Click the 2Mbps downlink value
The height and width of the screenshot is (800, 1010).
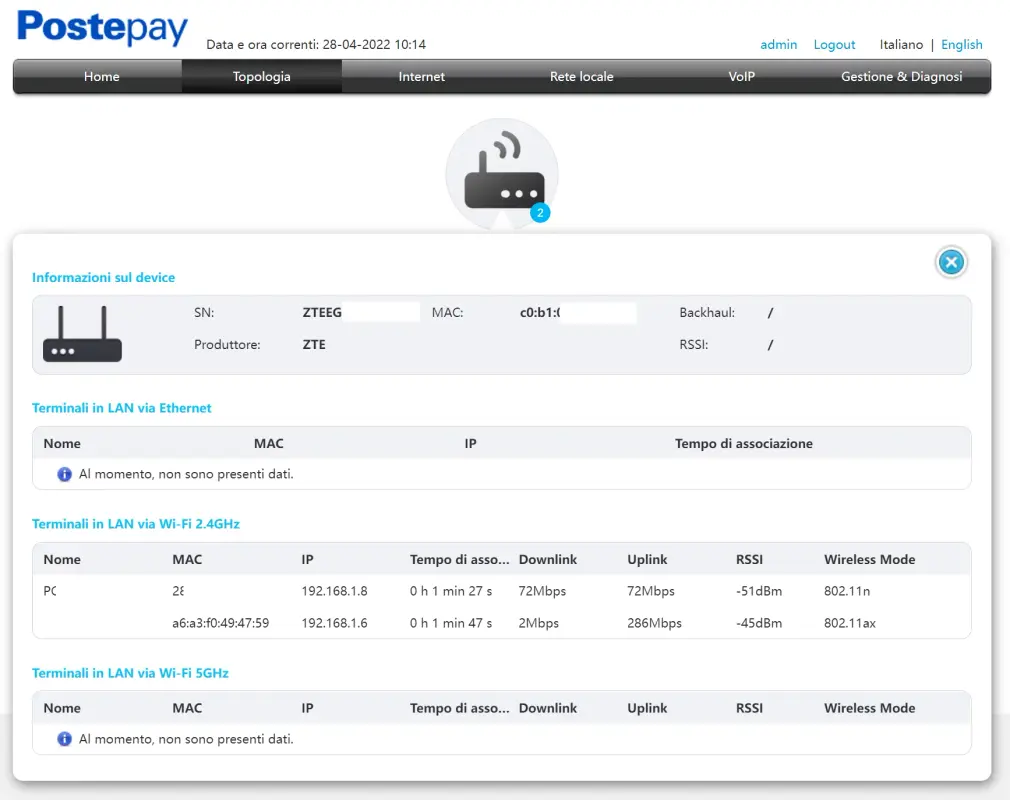tap(538, 623)
